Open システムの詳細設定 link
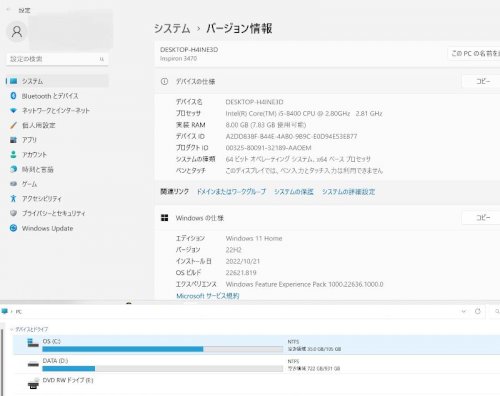Viewport: 500px width, 396px height. click(348, 192)
